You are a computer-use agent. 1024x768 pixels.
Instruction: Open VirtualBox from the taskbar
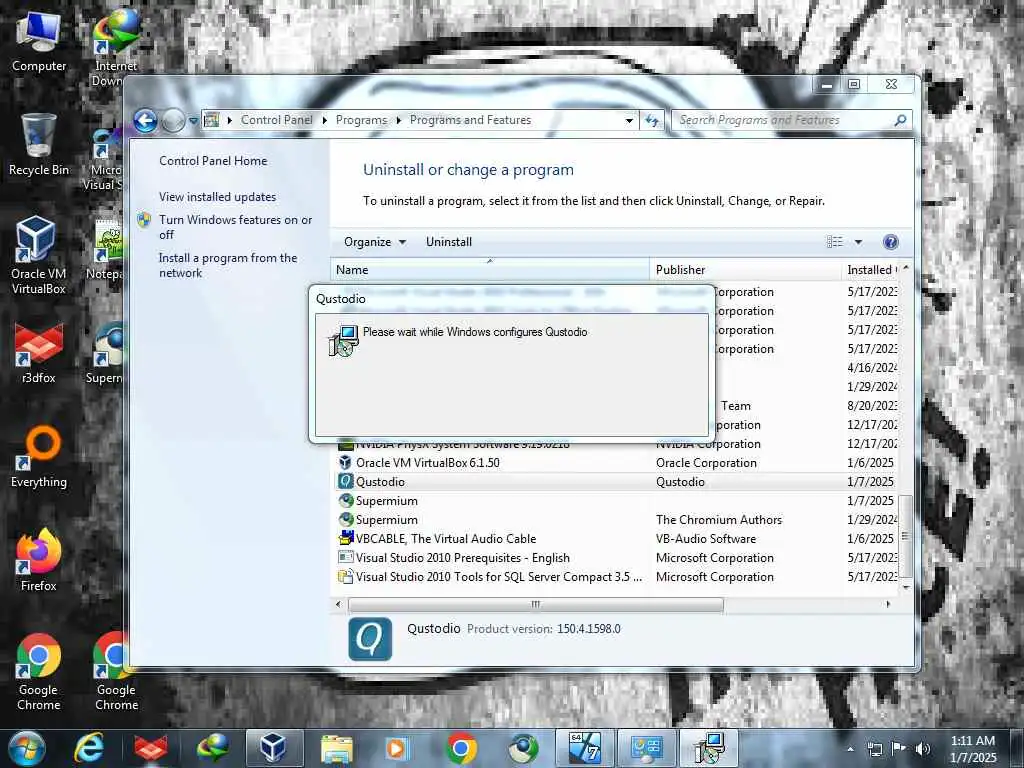(274, 748)
